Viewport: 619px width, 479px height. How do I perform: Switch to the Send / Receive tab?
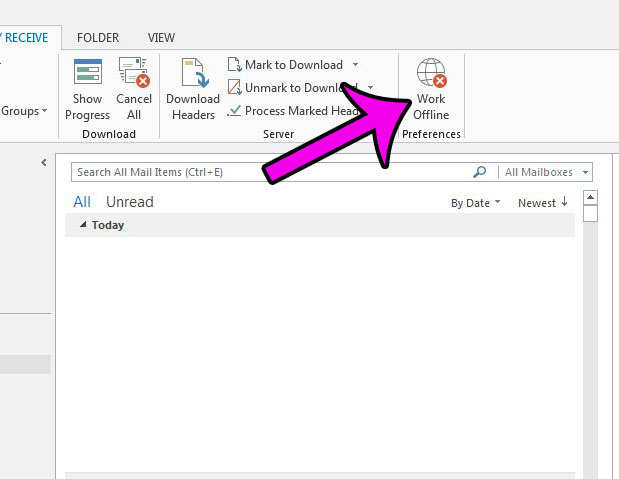point(26,38)
